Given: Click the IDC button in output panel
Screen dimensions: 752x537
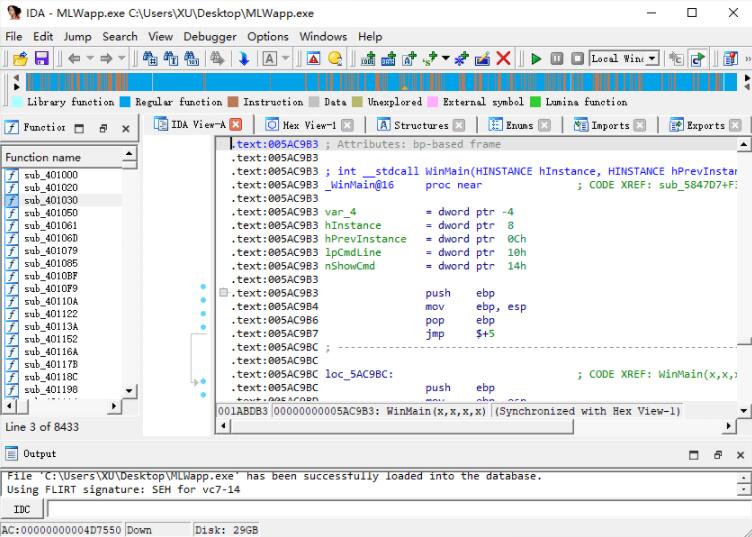Looking at the screenshot, I should pyautogui.click(x=22, y=510).
